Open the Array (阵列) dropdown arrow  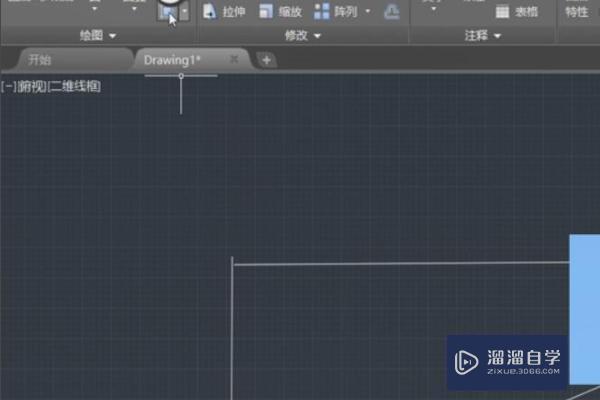tap(368, 11)
